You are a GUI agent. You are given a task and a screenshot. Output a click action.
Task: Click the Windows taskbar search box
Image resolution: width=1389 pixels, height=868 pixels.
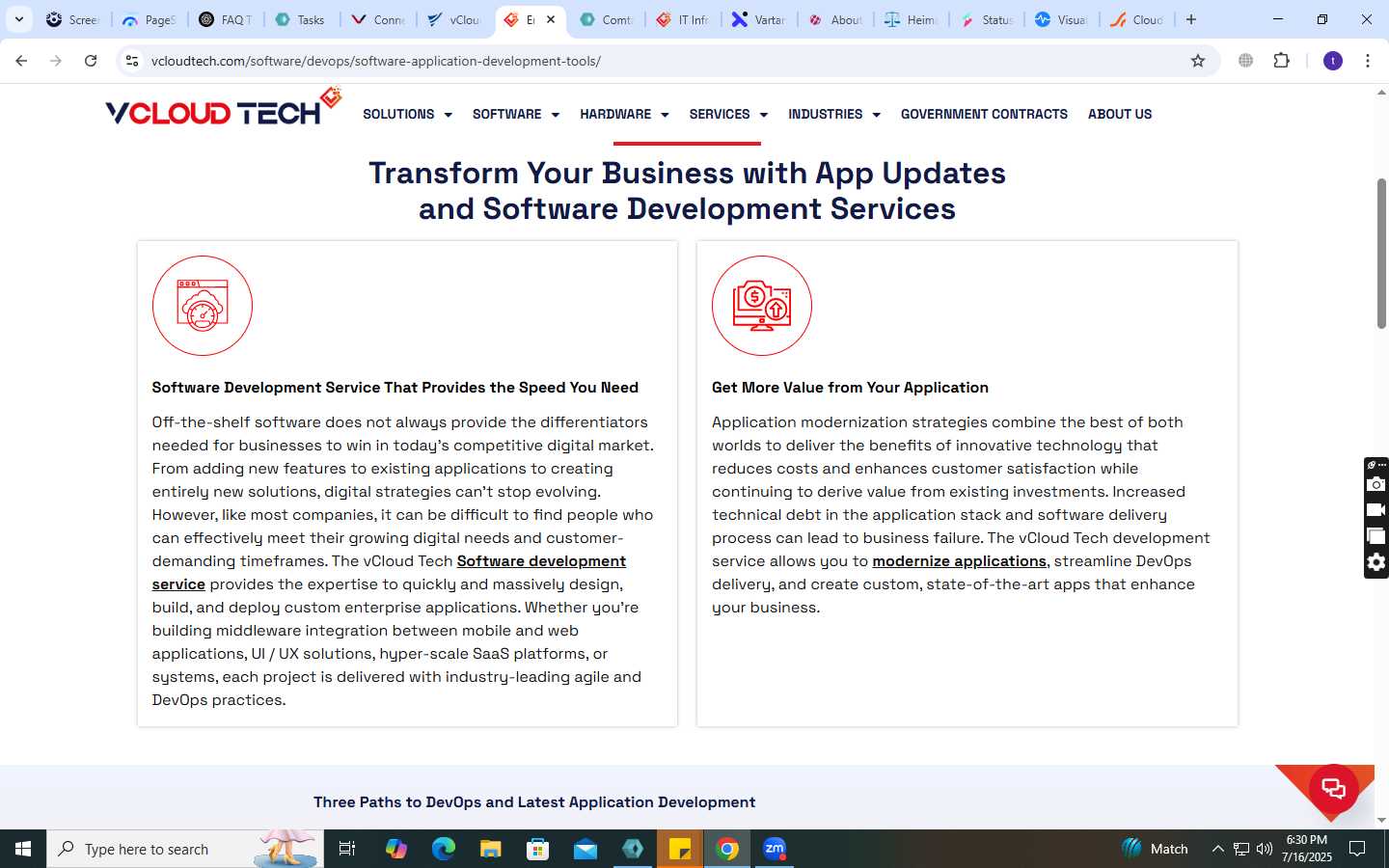[x=185, y=849]
